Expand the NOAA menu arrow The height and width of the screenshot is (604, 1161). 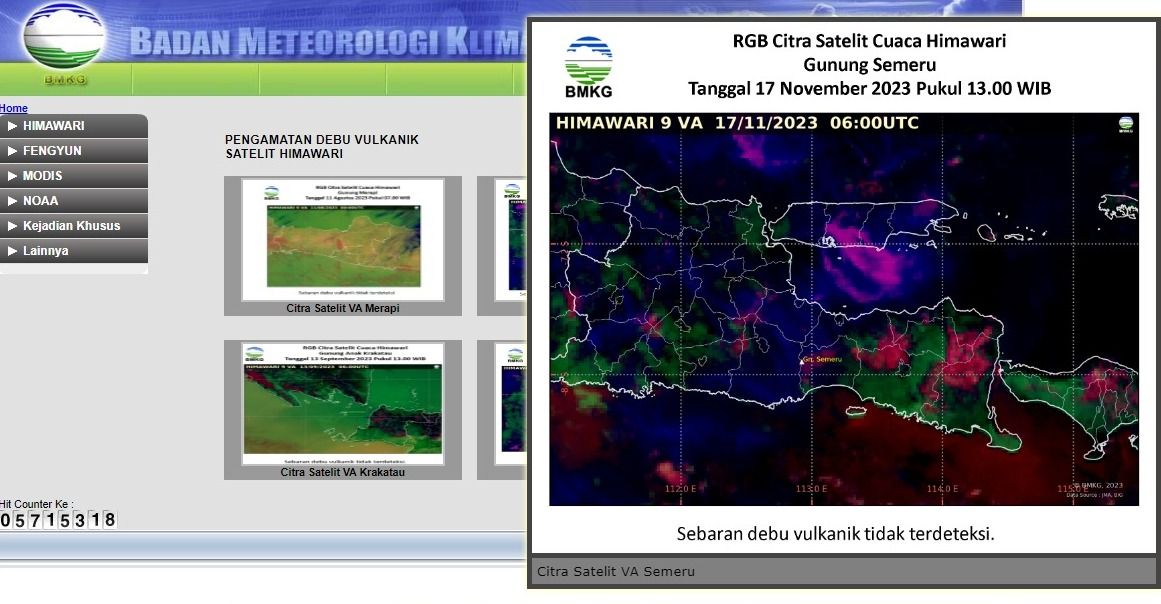pos(12,201)
